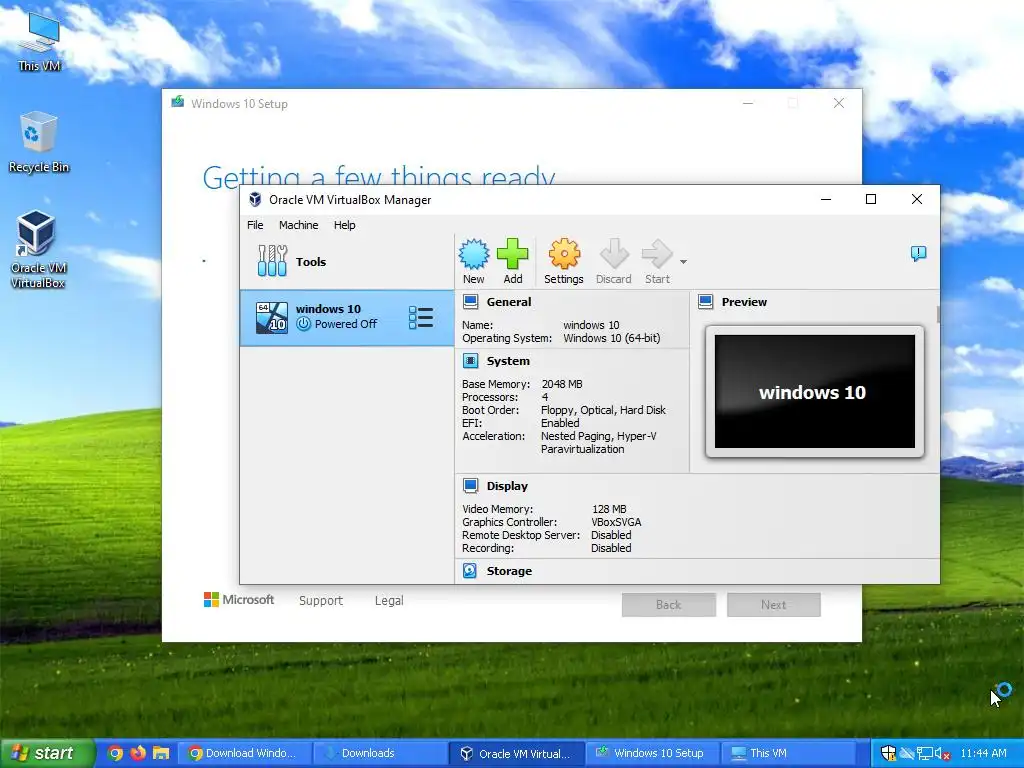Minimize the VirtualBox Manager window

pos(826,199)
